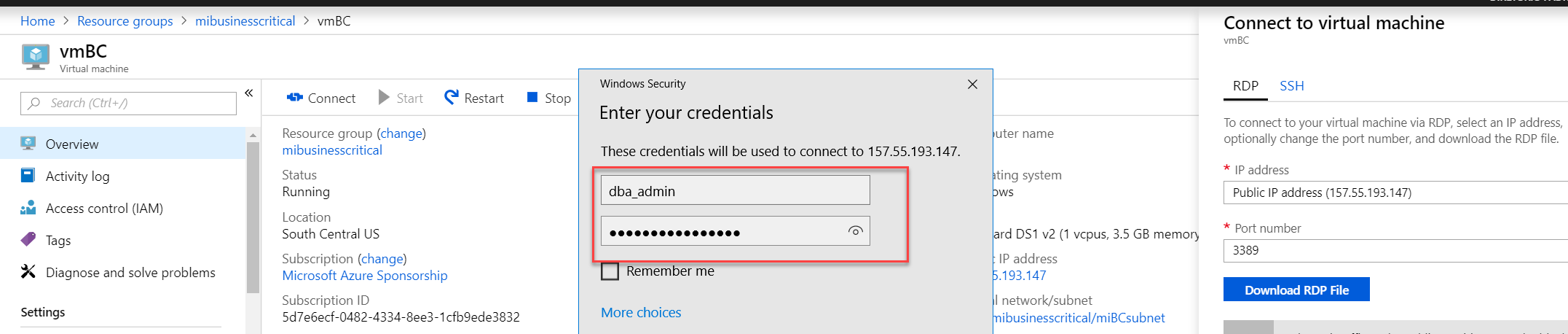This screenshot has height=334, width=1568.
Task: Open the Tags sidebar item
Action: [58, 240]
